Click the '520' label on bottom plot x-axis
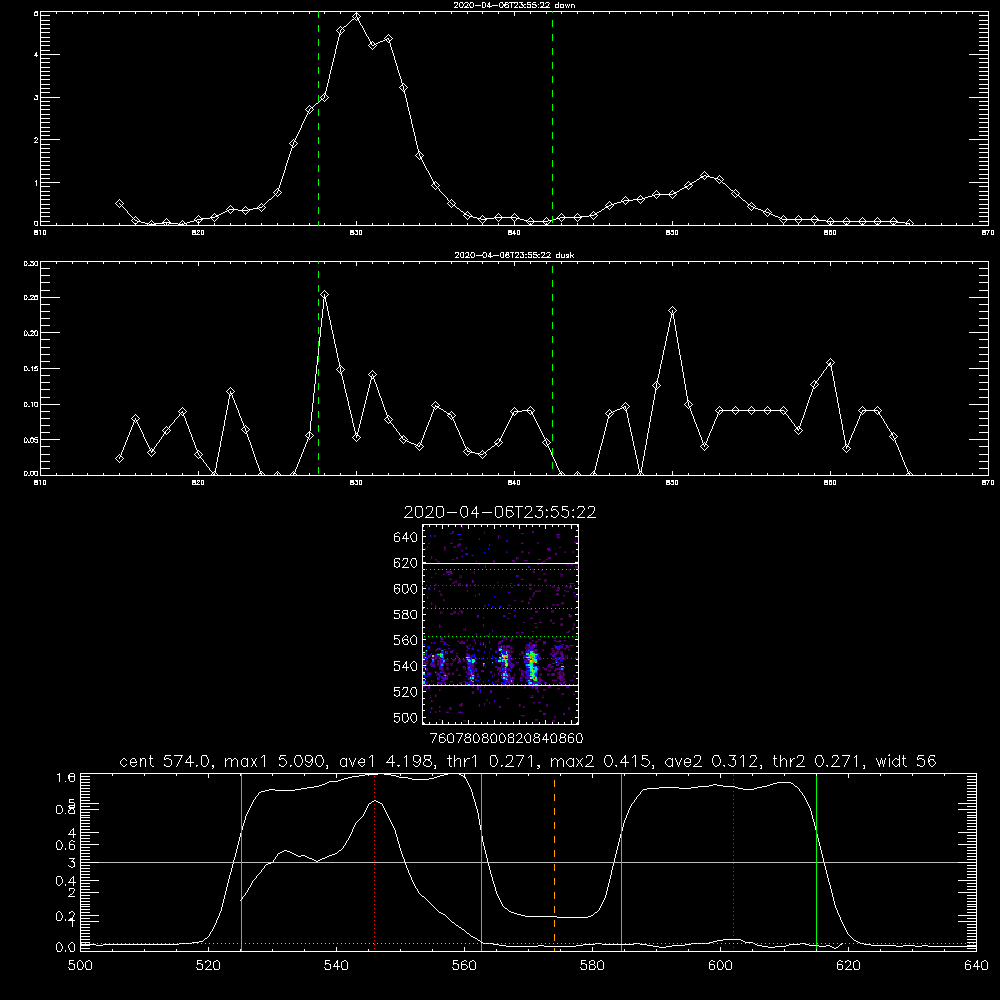The width and height of the screenshot is (1000, 1000). (x=208, y=966)
